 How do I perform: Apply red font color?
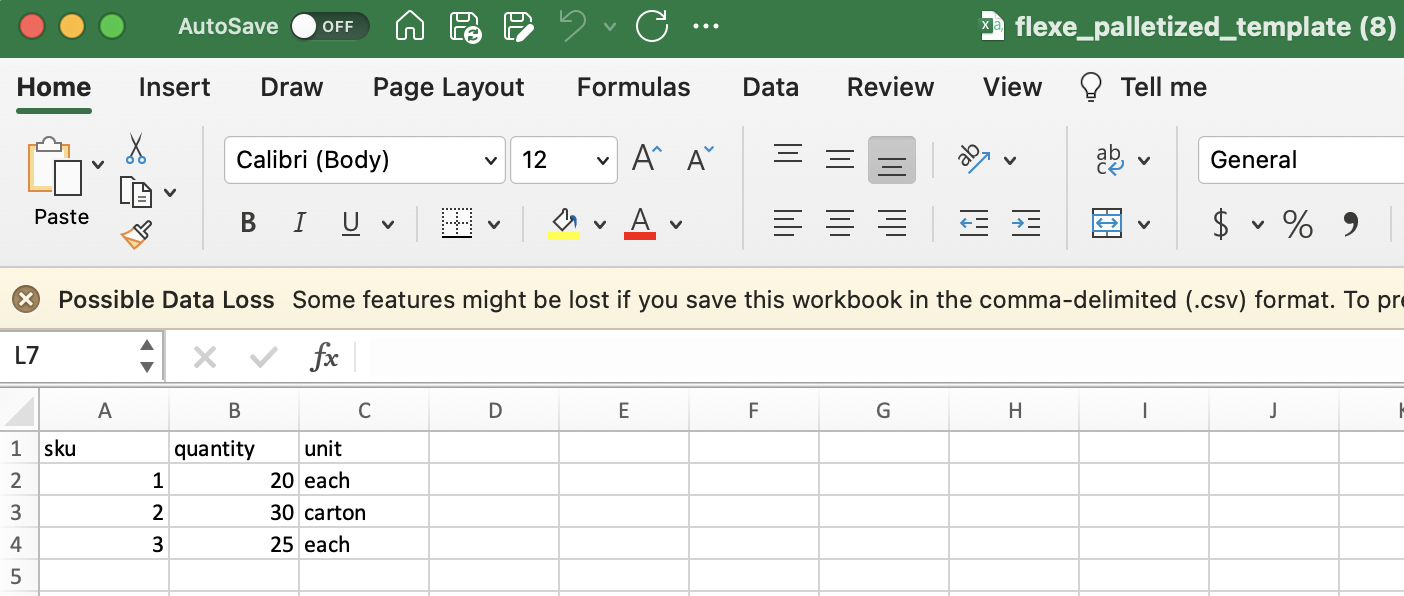(x=640, y=224)
